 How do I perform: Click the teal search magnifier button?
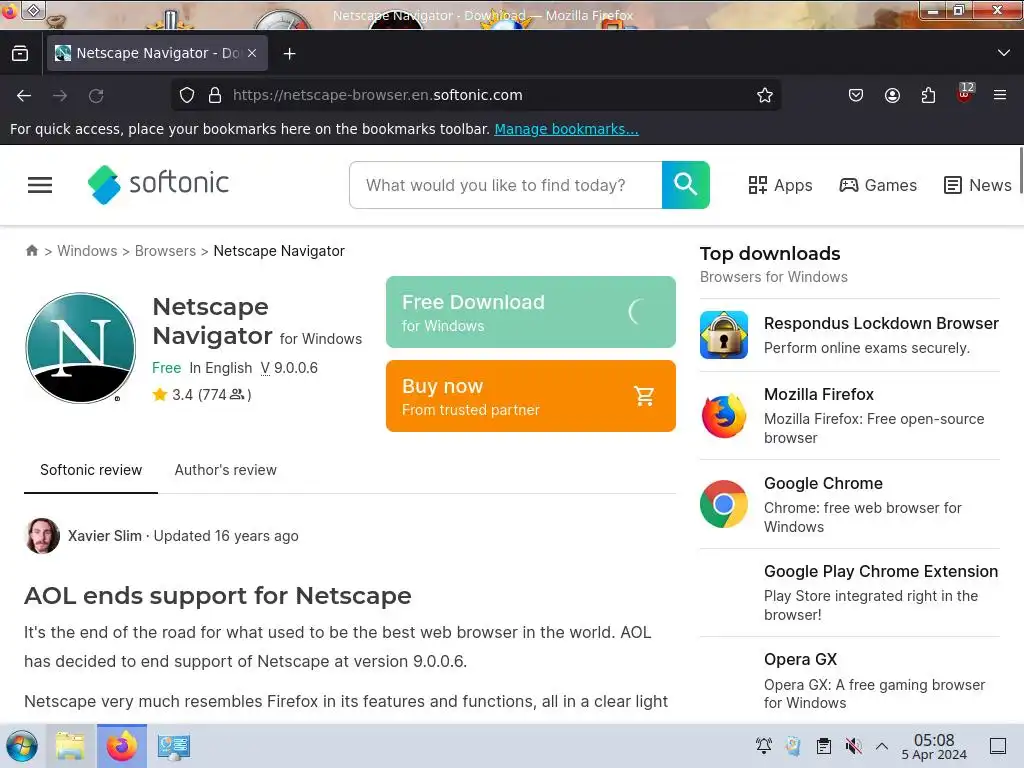pyautogui.click(x=686, y=185)
